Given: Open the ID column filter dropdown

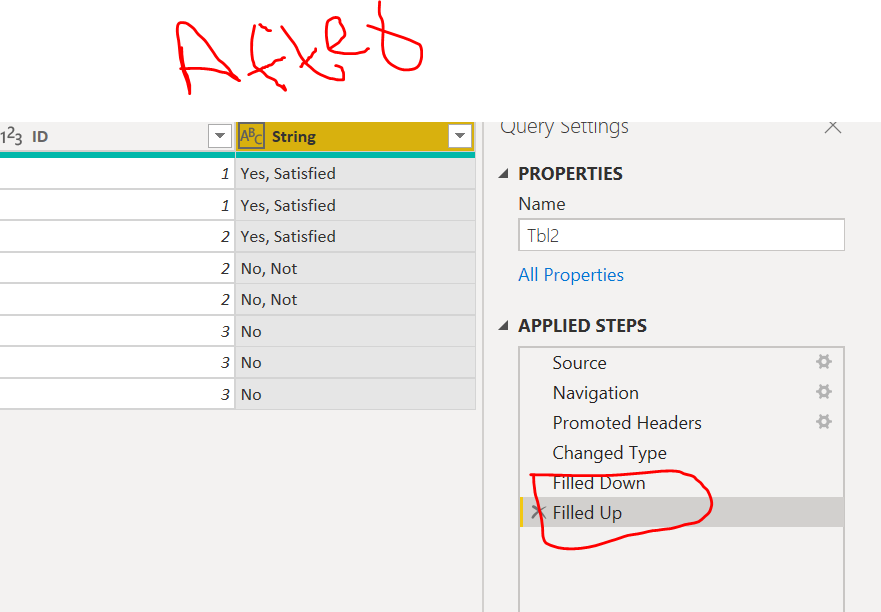Looking at the screenshot, I should [220, 136].
